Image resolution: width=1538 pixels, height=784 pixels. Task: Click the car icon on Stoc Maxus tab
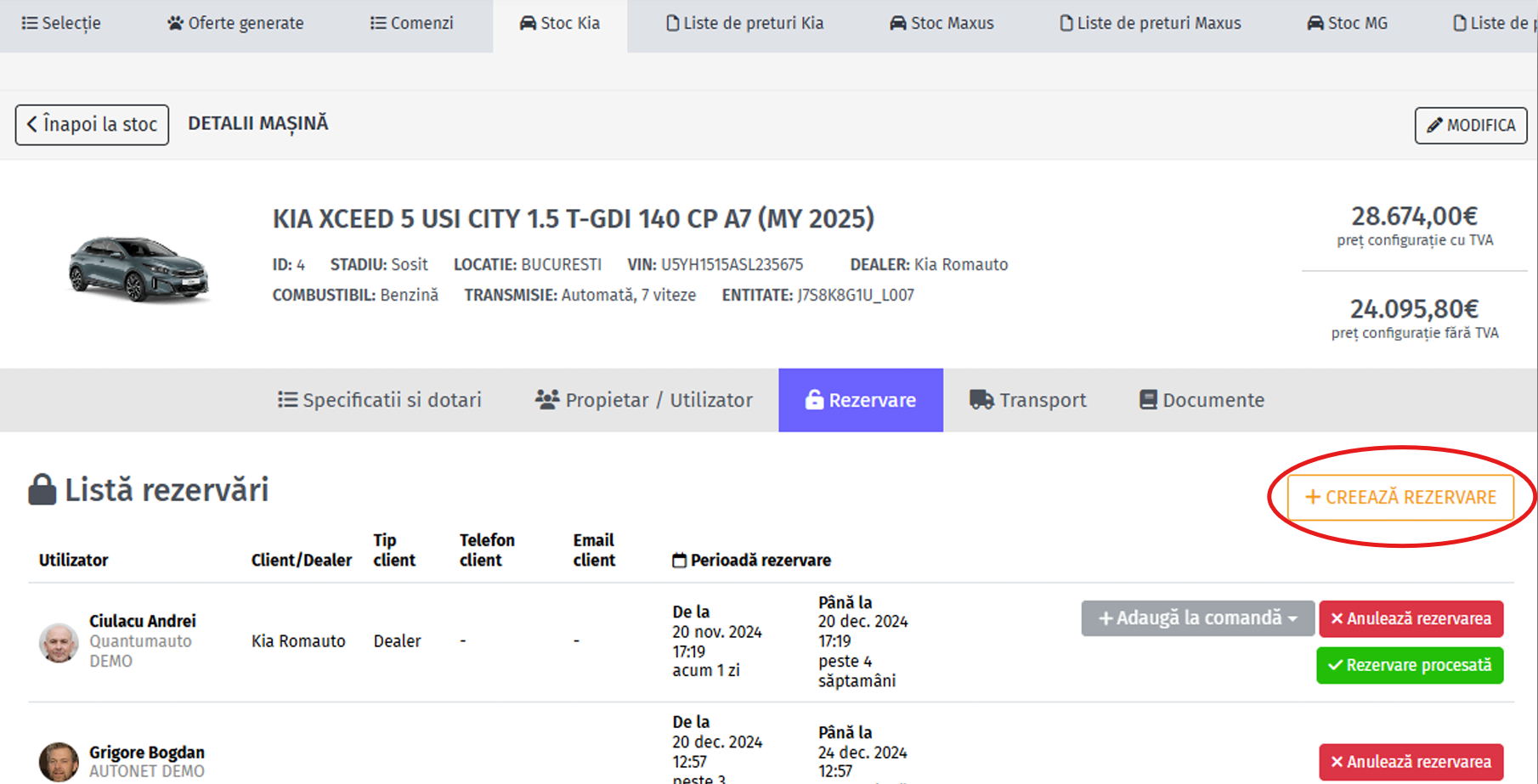898,23
